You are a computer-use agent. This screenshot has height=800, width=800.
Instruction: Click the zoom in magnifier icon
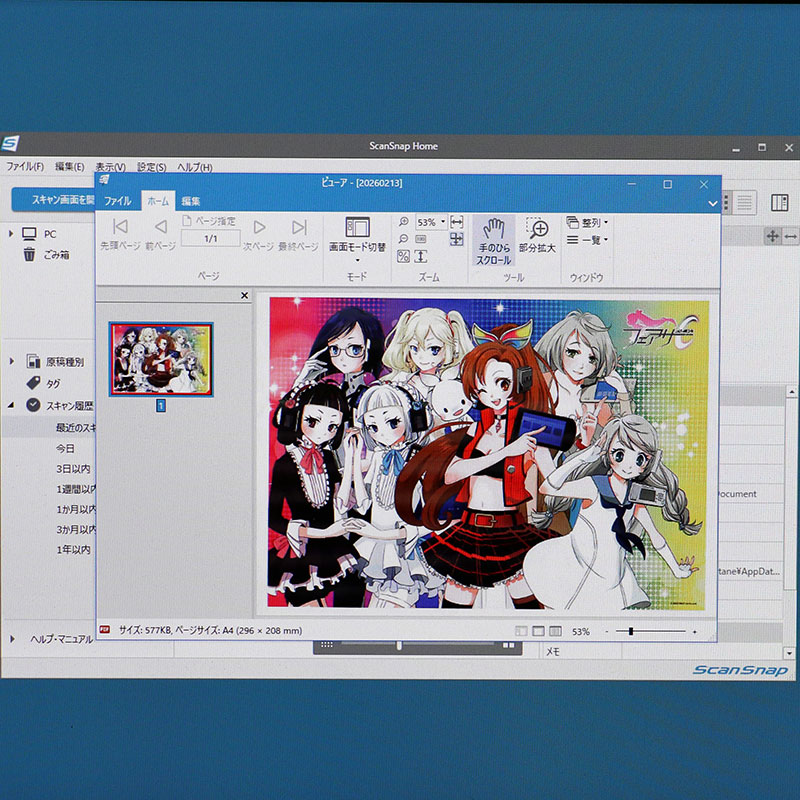(x=403, y=222)
